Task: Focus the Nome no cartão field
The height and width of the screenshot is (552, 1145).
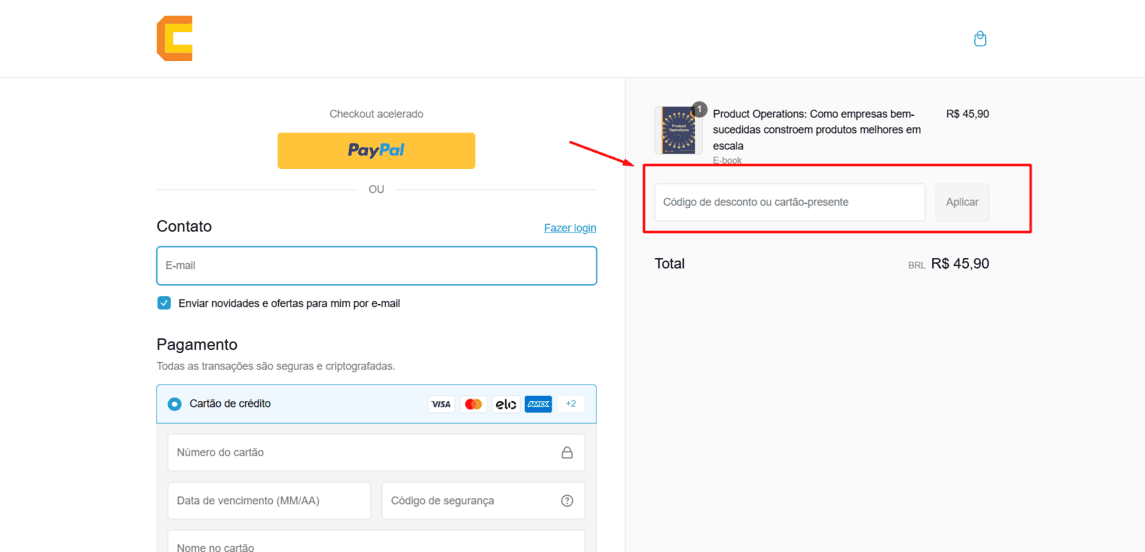Action: click(x=376, y=541)
